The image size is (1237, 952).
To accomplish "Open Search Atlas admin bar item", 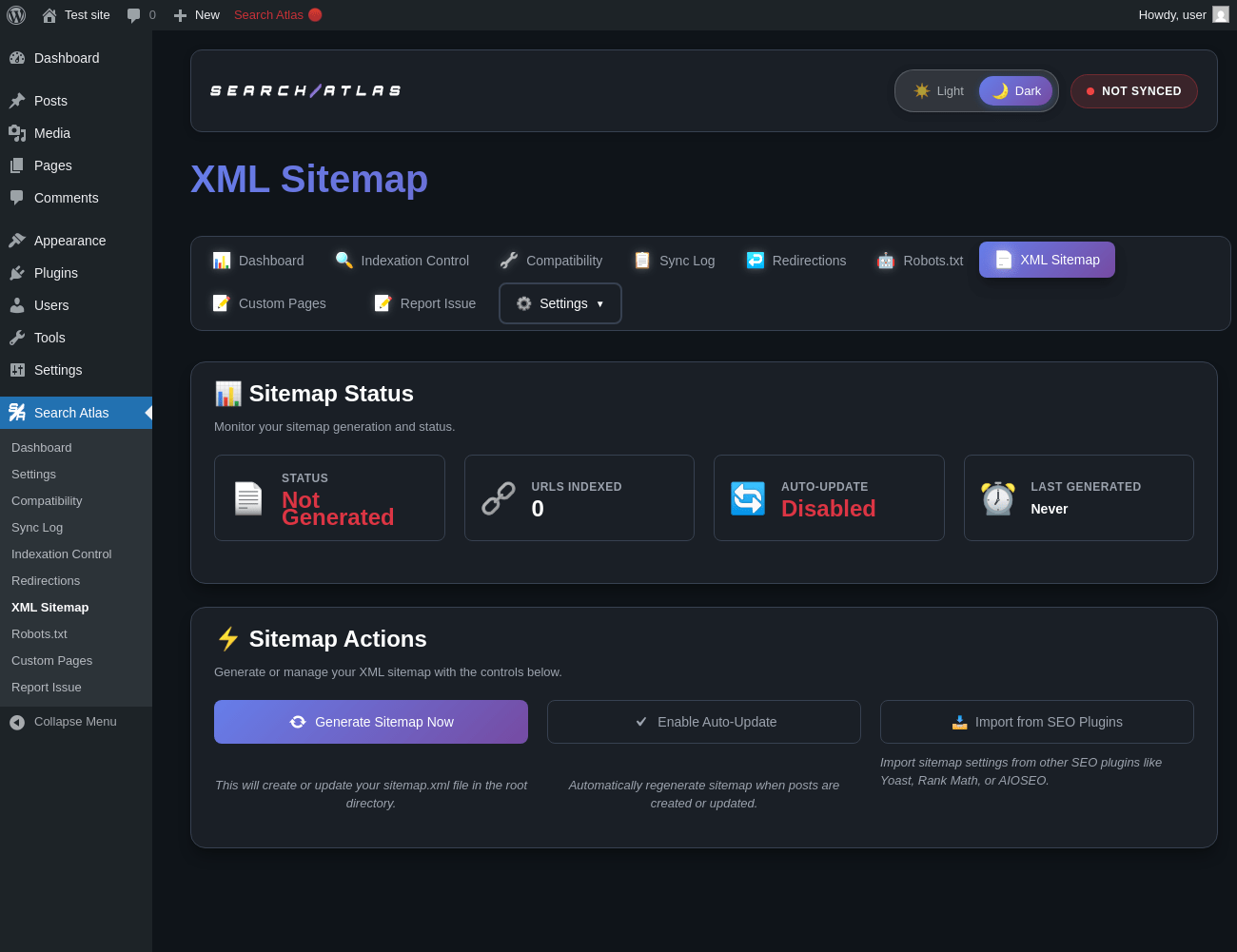I will pos(278,15).
